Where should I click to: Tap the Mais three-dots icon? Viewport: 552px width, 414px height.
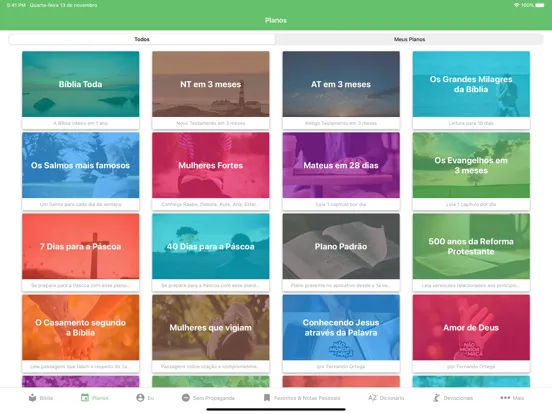tap(505, 398)
